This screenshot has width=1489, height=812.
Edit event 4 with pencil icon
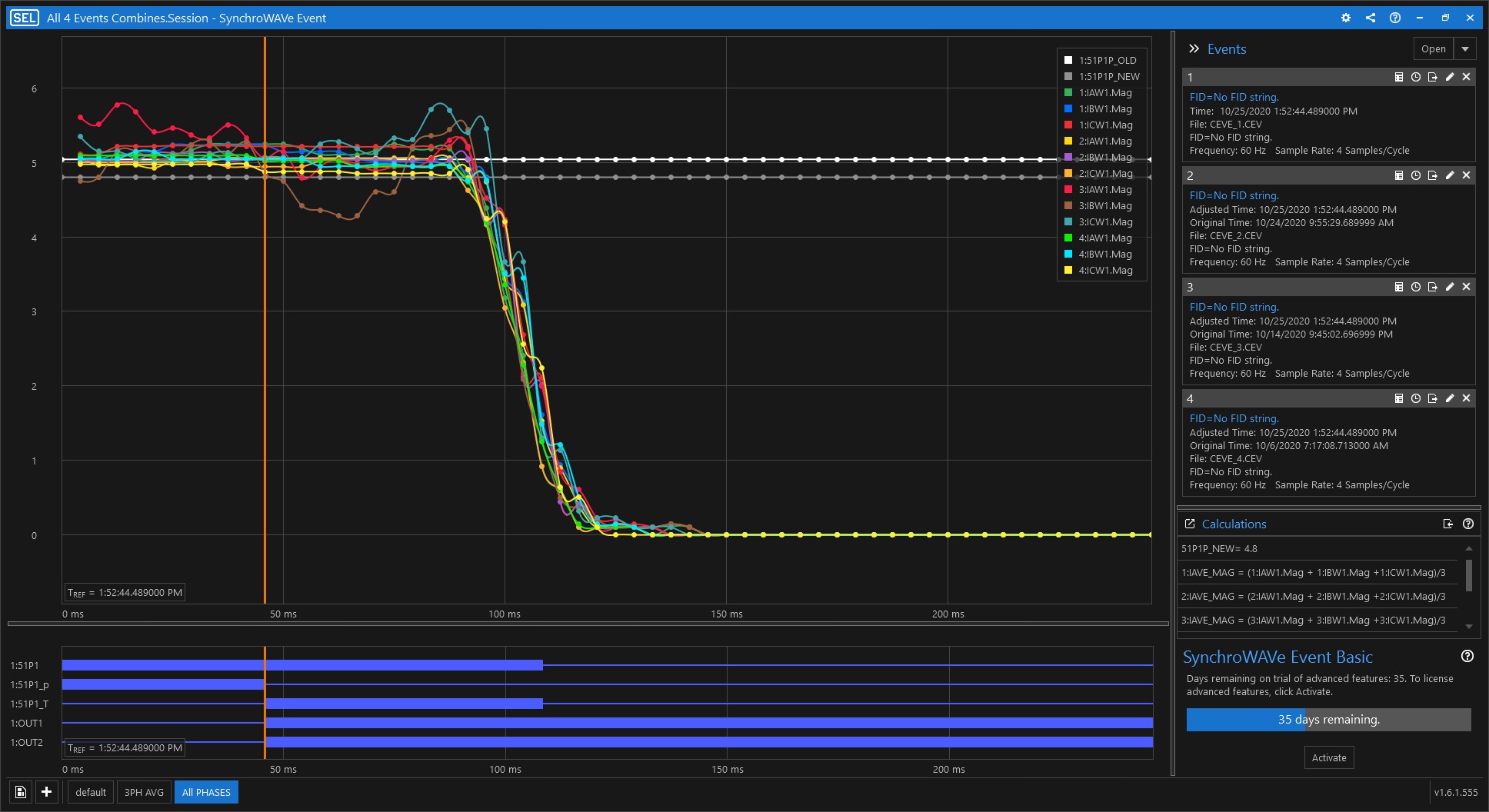point(1450,398)
